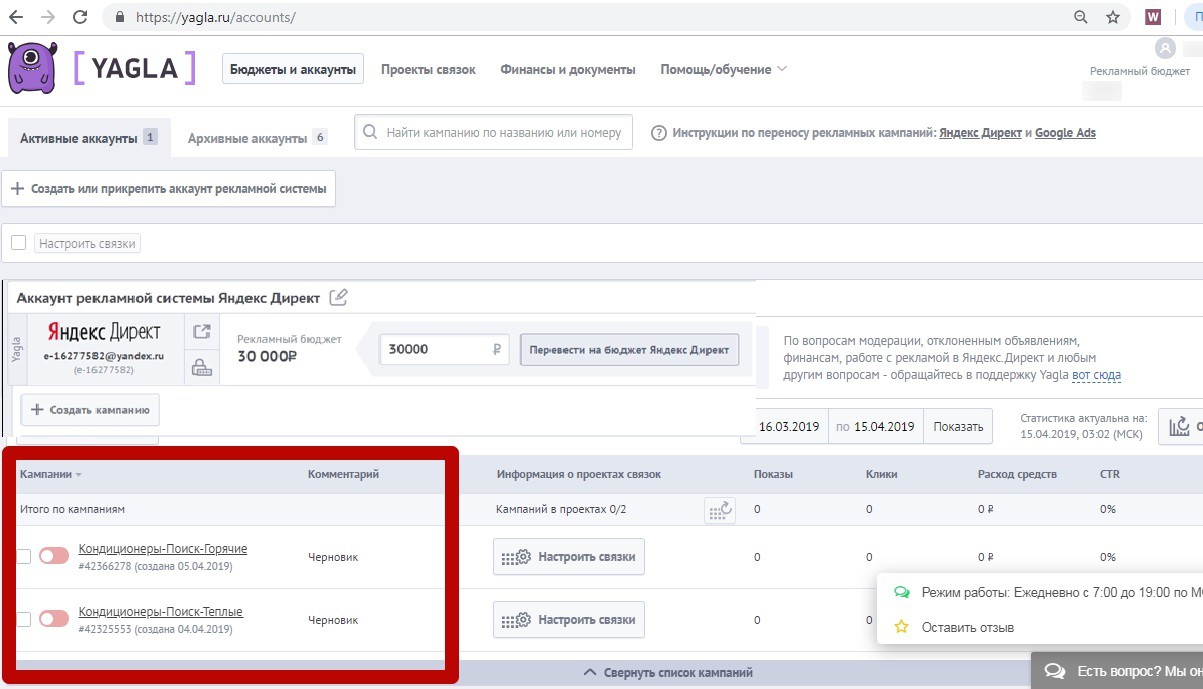Go forward in the browser

pos(48,17)
